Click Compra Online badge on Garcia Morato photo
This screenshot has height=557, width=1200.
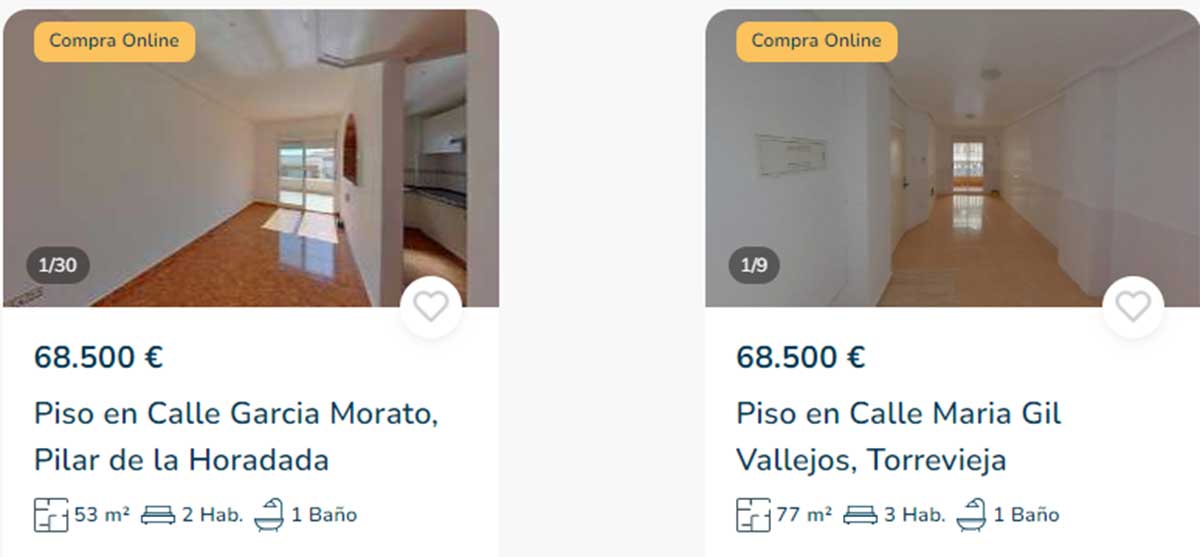114,41
